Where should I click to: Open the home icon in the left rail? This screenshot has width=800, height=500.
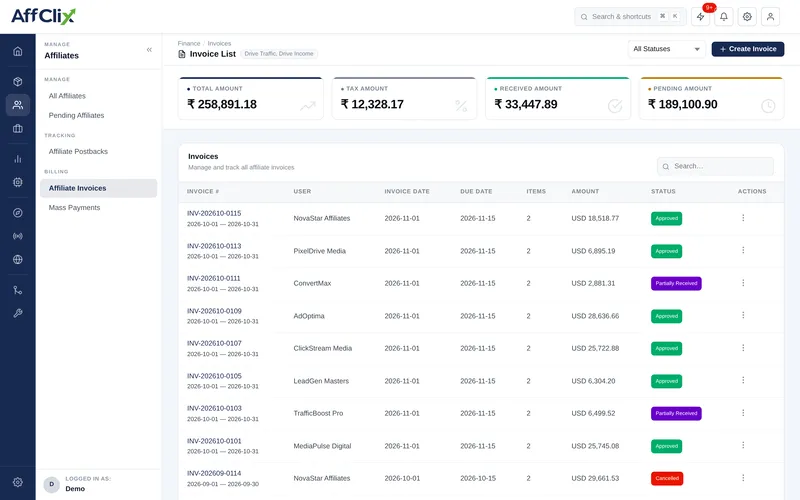[x=18, y=51]
